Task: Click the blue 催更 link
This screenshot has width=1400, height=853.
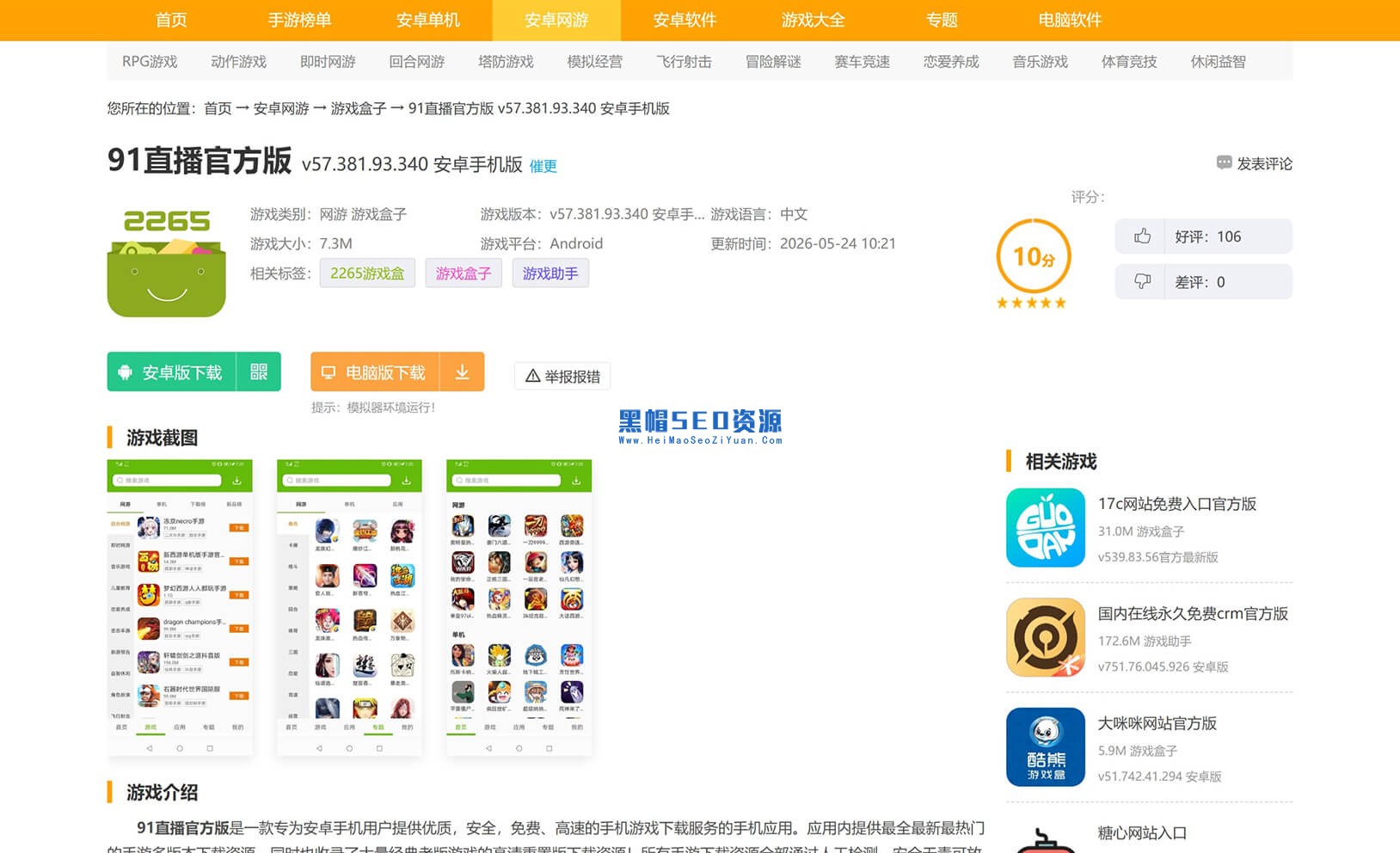Action: [x=543, y=166]
